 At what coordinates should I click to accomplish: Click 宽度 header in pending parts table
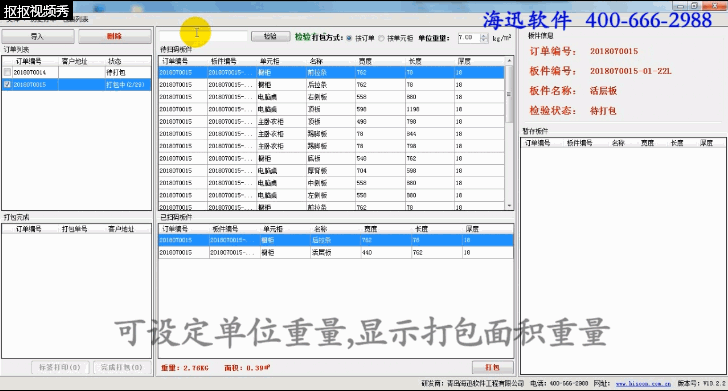365,61
